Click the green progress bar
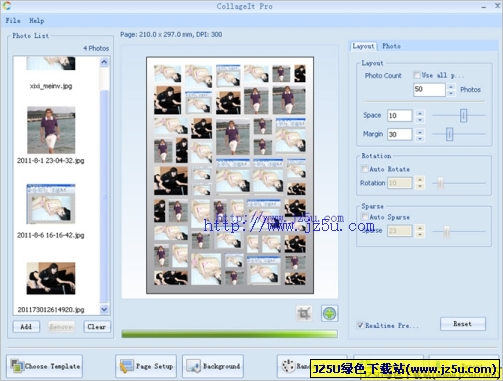The image size is (503, 381). pyautogui.click(x=229, y=334)
